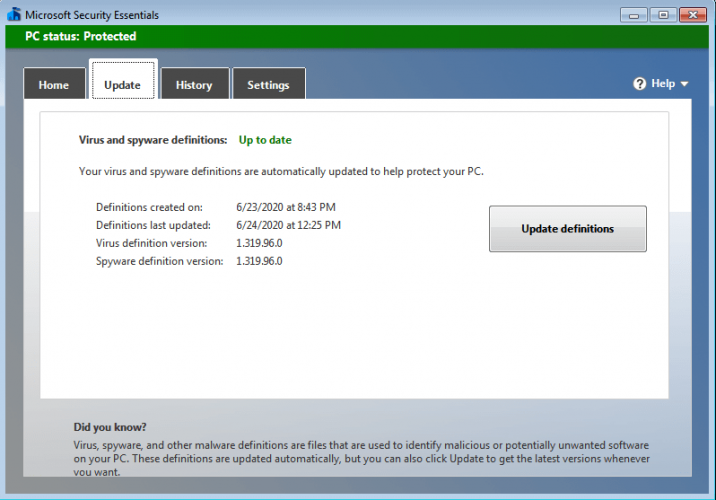The image size is (716, 500).
Task: Click the 'Microsoft Security Essentials' title text
Action: click(x=92, y=15)
